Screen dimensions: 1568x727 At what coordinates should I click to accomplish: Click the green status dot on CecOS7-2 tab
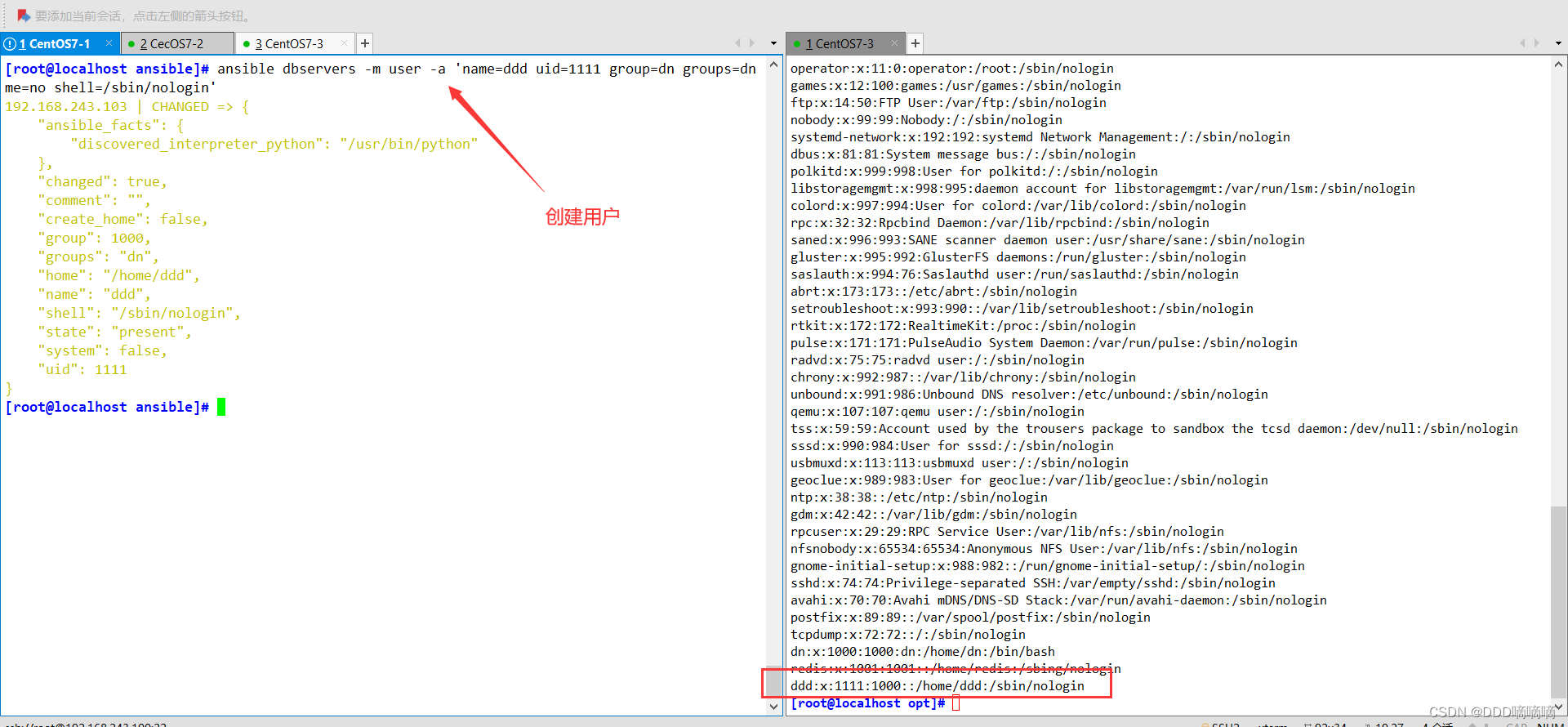131,44
